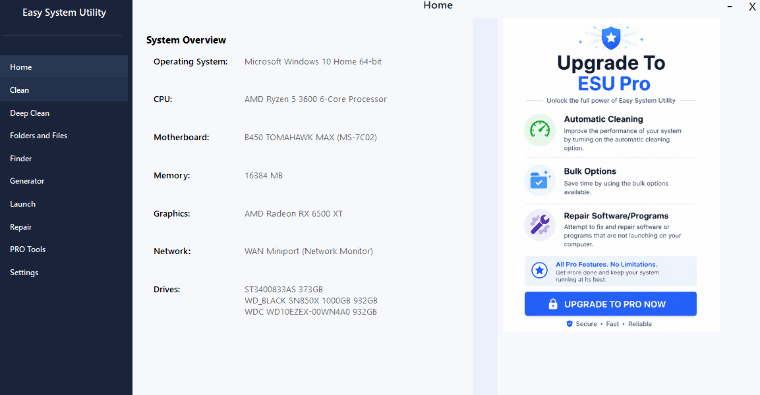Click the Memory label
The width and height of the screenshot is (760, 395).
(172, 175)
